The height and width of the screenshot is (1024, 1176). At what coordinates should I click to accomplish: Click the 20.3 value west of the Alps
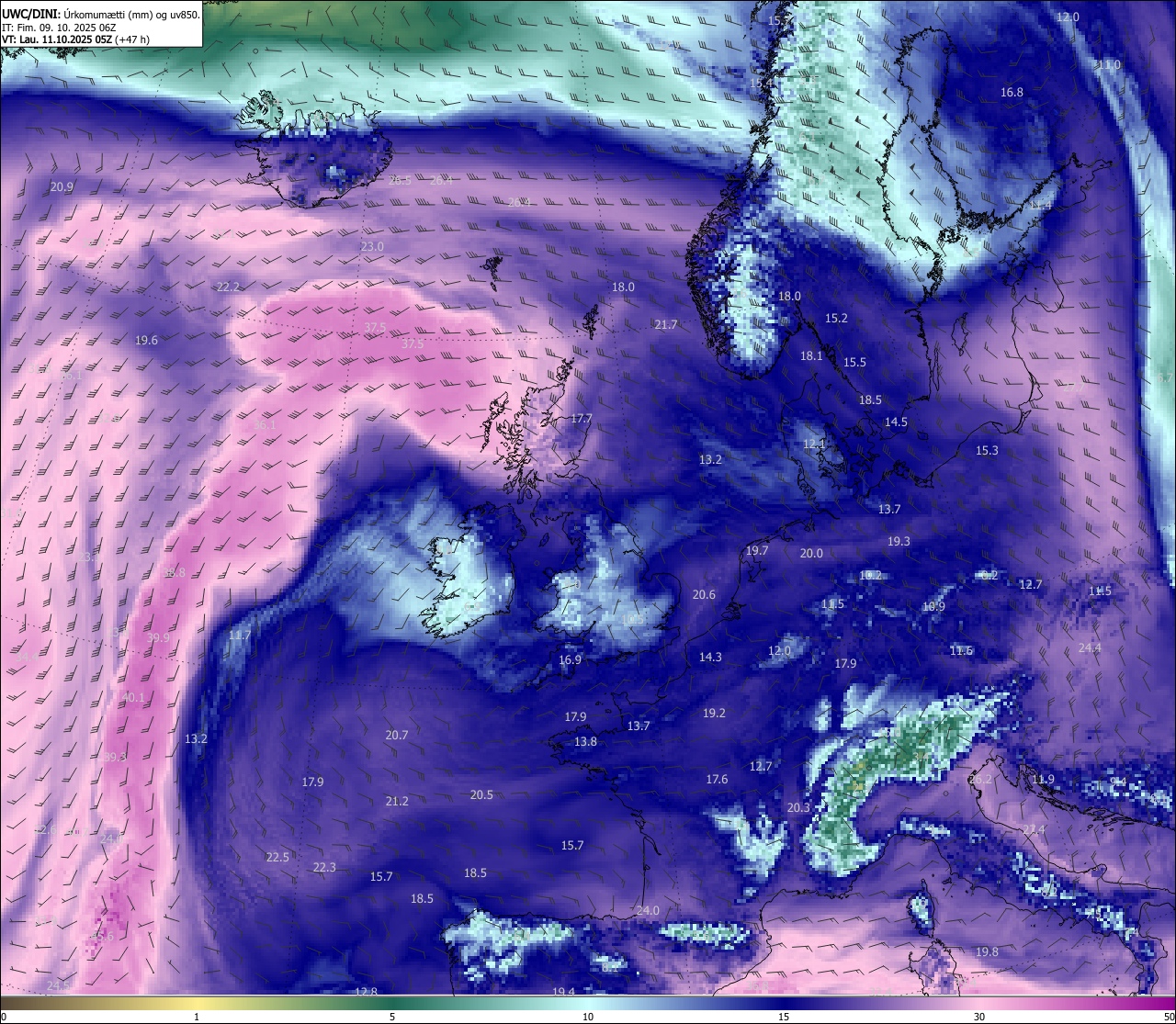pyautogui.click(x=799, y=808)
